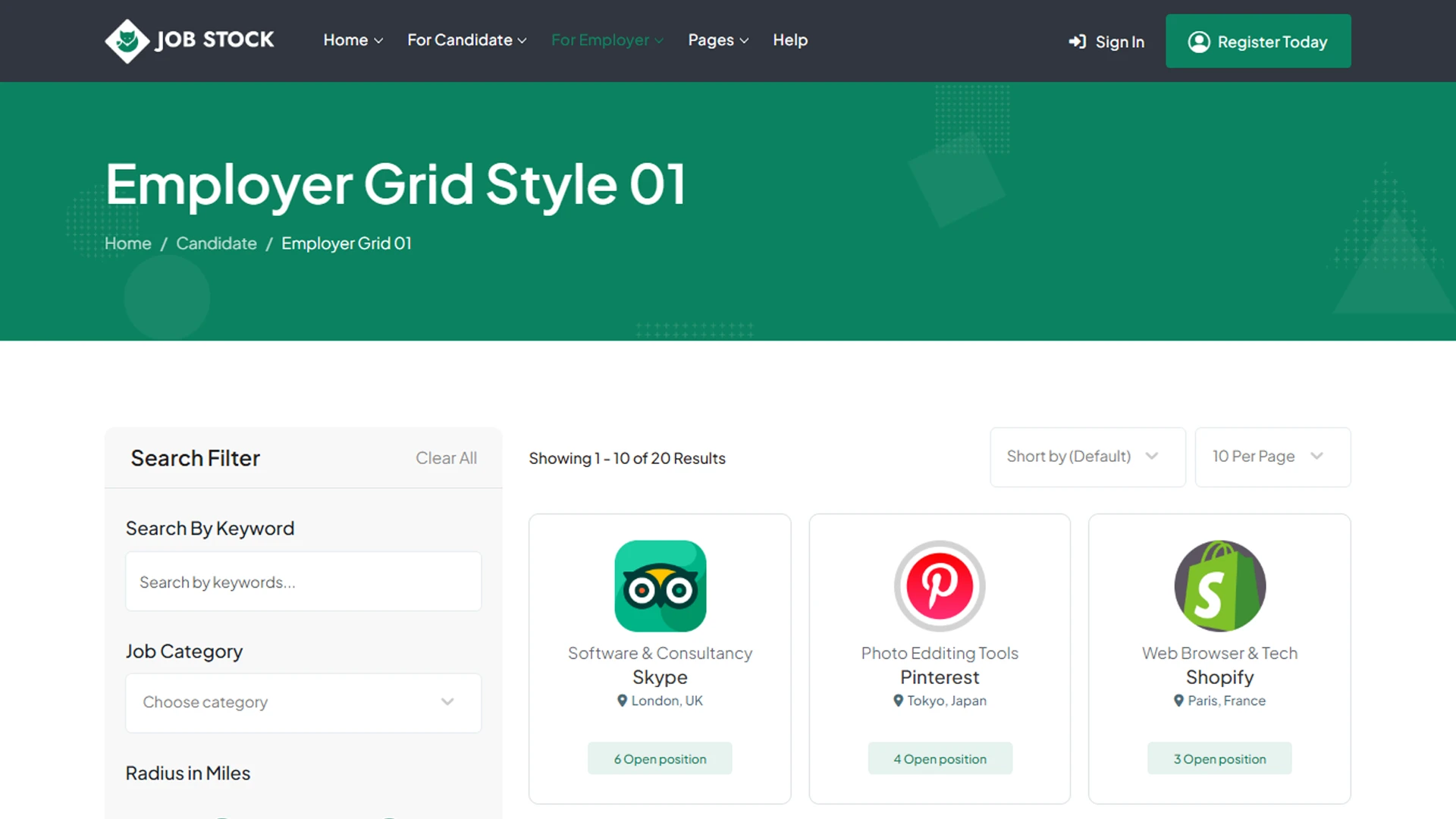Click the location pin next to Paris, France
The height and width of the screenshot is (819, 1456).
(1178, 701)
